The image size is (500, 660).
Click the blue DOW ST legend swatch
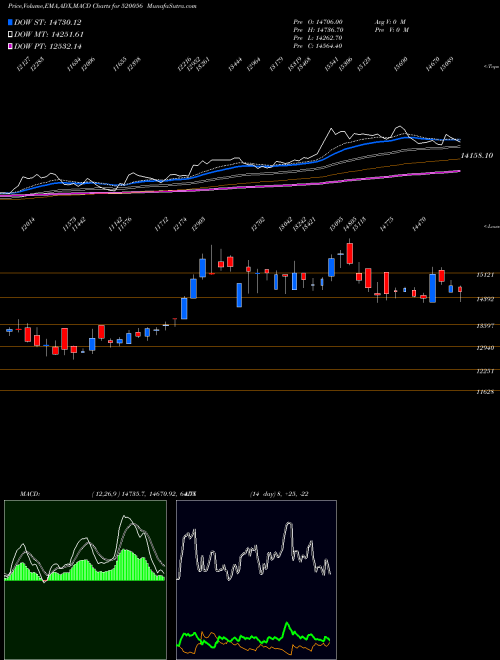coord(11,22)
